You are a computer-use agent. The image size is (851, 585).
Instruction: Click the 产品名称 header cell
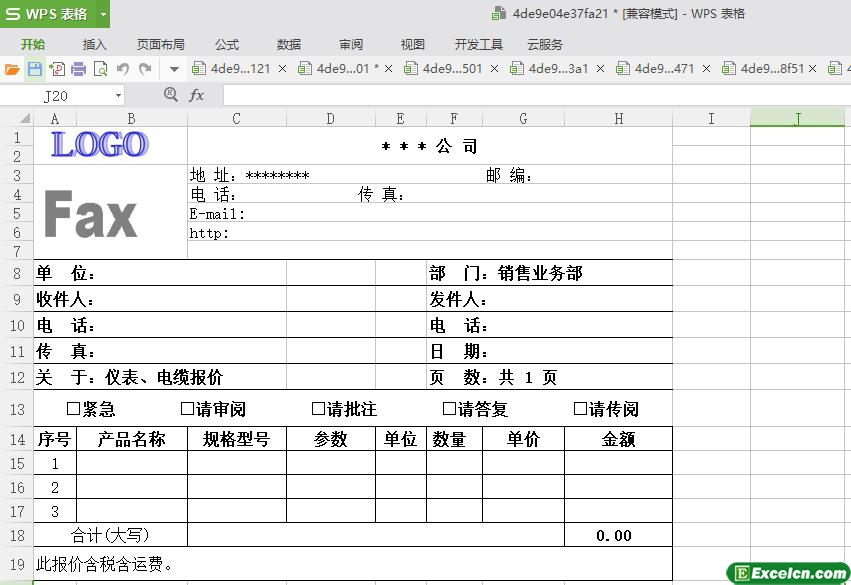(132, 439)
